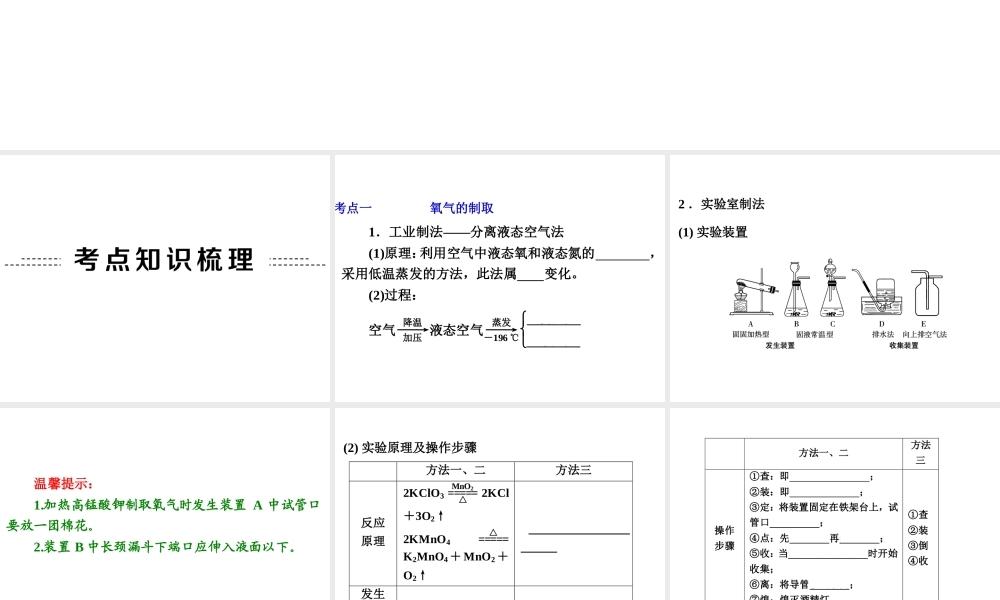
Task: Open the 温馨提示 tips slide thumbnail
Action: coord(165,504)
